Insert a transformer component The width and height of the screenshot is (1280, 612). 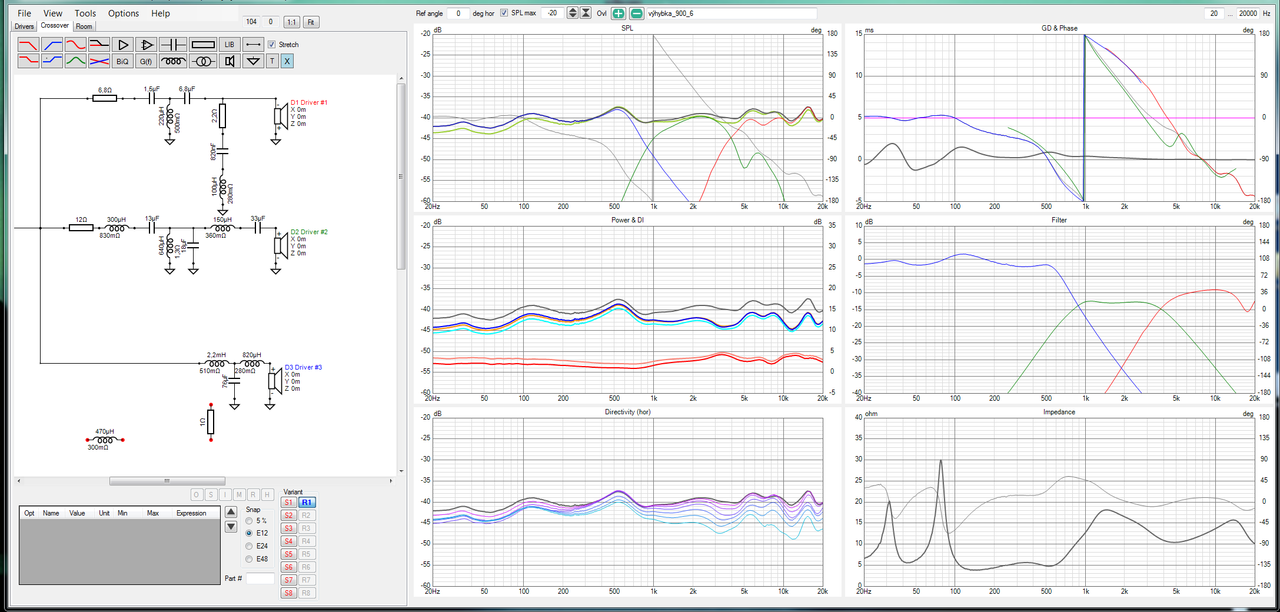pos(203,61)
